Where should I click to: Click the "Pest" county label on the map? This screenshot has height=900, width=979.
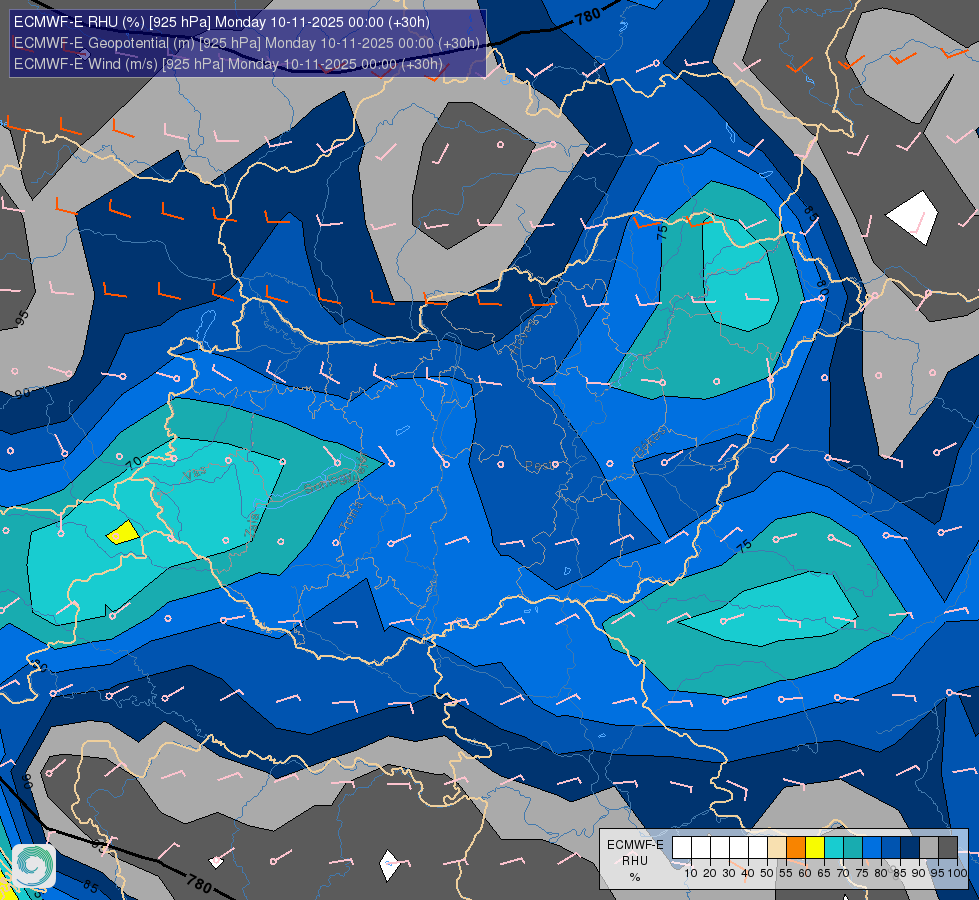point(539,466)
